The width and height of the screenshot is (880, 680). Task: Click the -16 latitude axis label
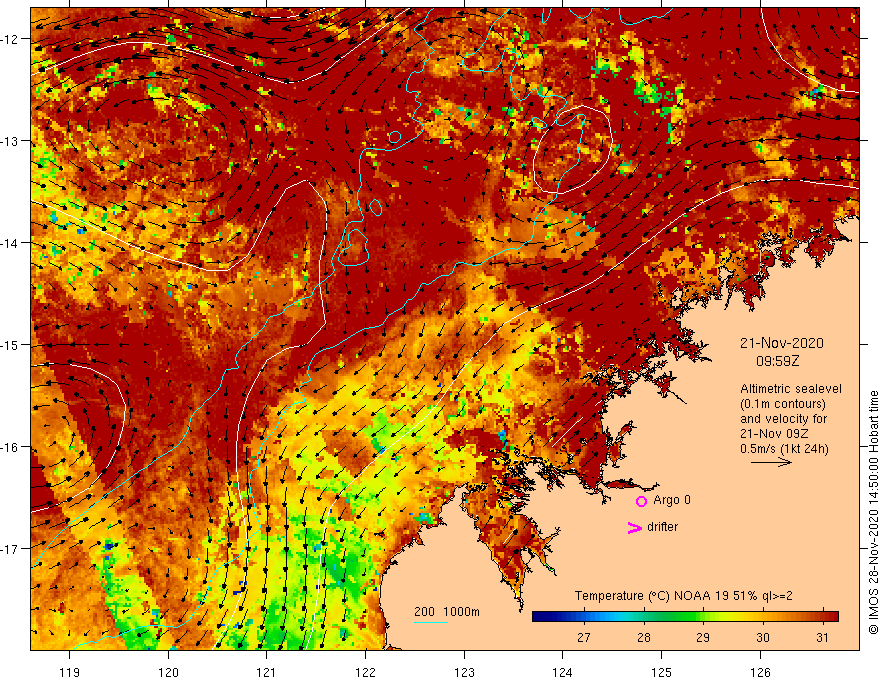(10, 447)
